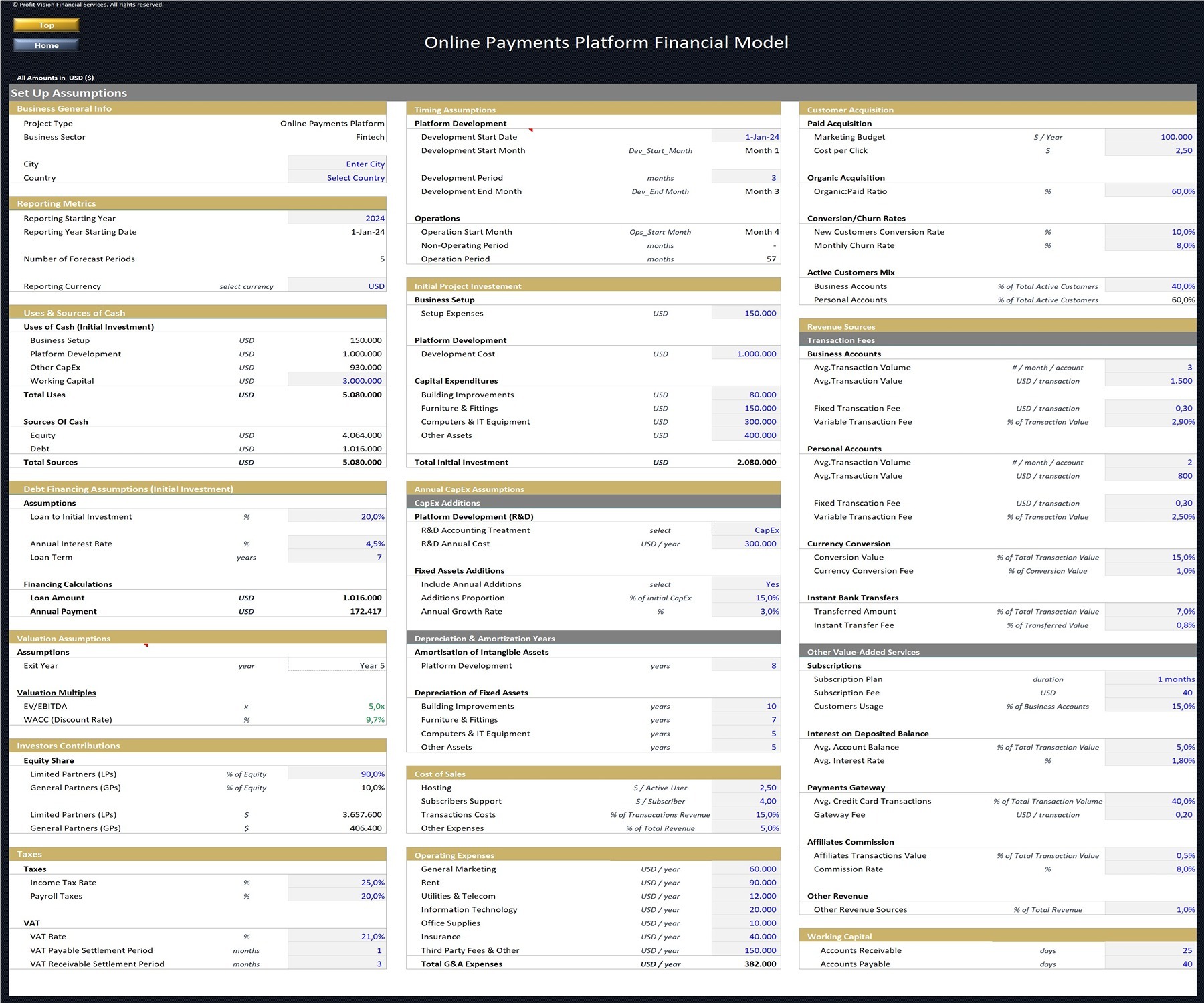Select the Subscription Fee 40 cell

[x=1150, y=693]
